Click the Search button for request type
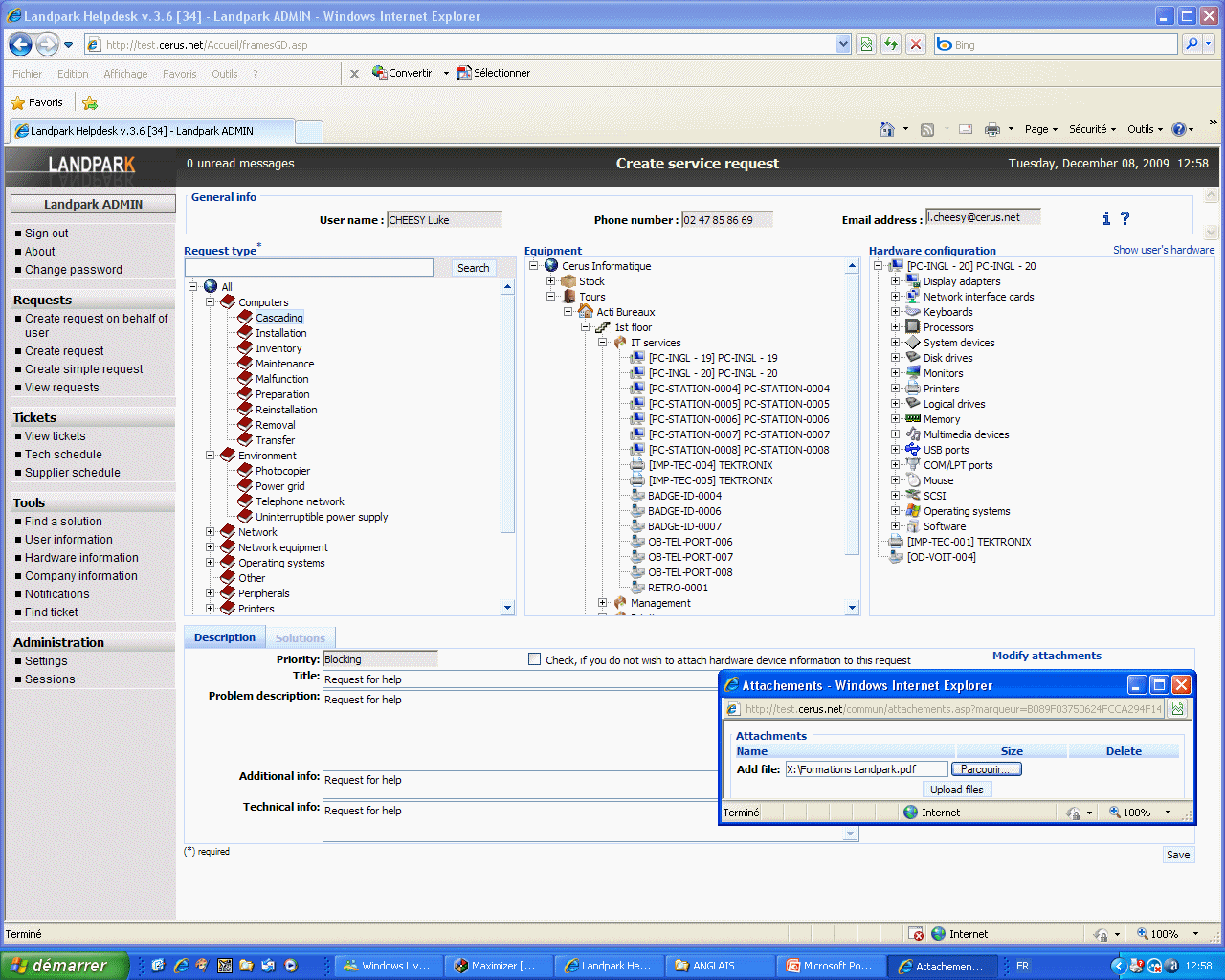Image resolution: width=1225 pixels, height=980 pixels. [473, 268]
